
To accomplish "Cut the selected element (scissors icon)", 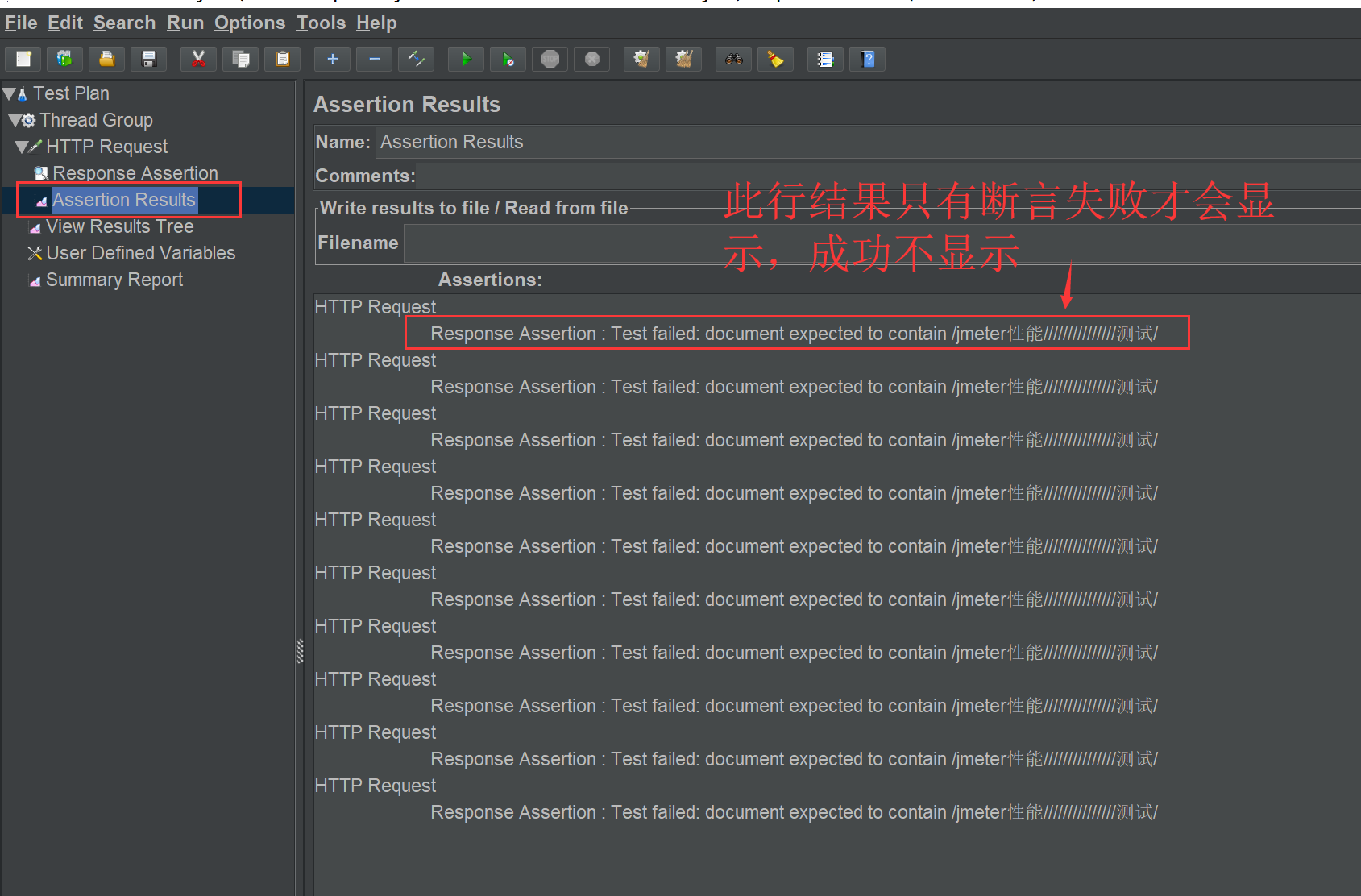I will click(x=198, y=59).
